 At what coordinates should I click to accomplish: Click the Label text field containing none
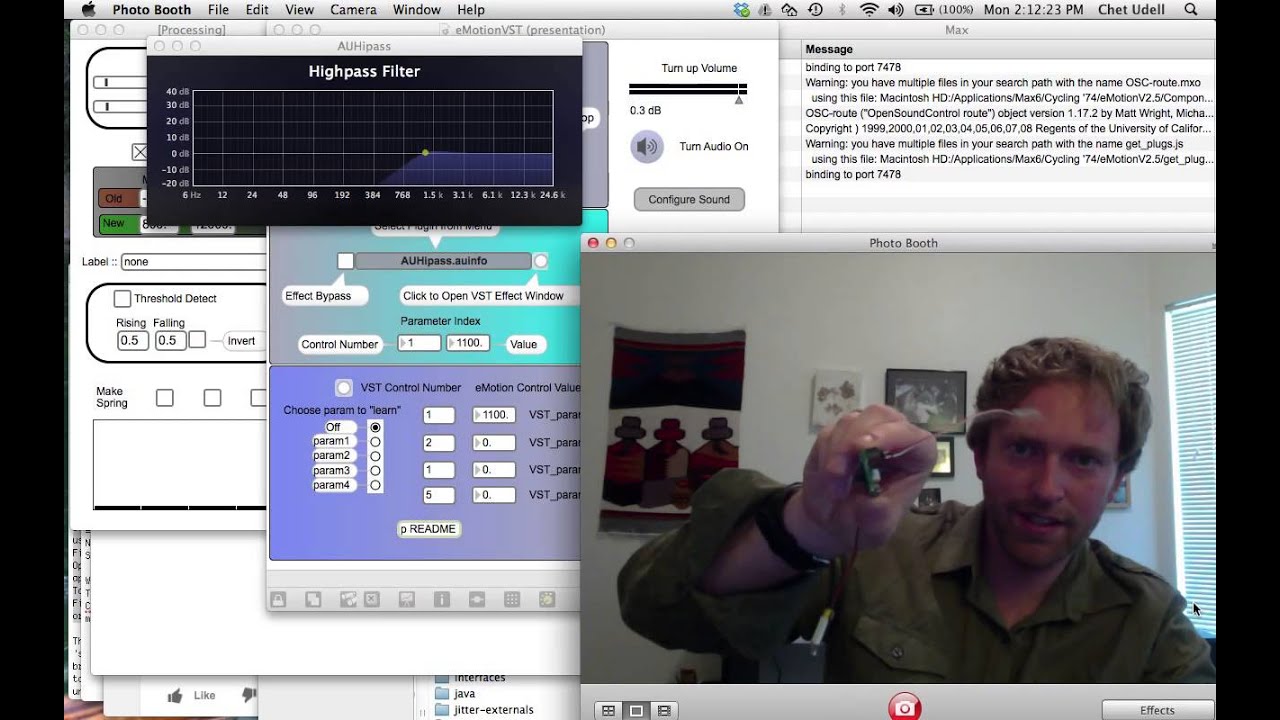193,262
